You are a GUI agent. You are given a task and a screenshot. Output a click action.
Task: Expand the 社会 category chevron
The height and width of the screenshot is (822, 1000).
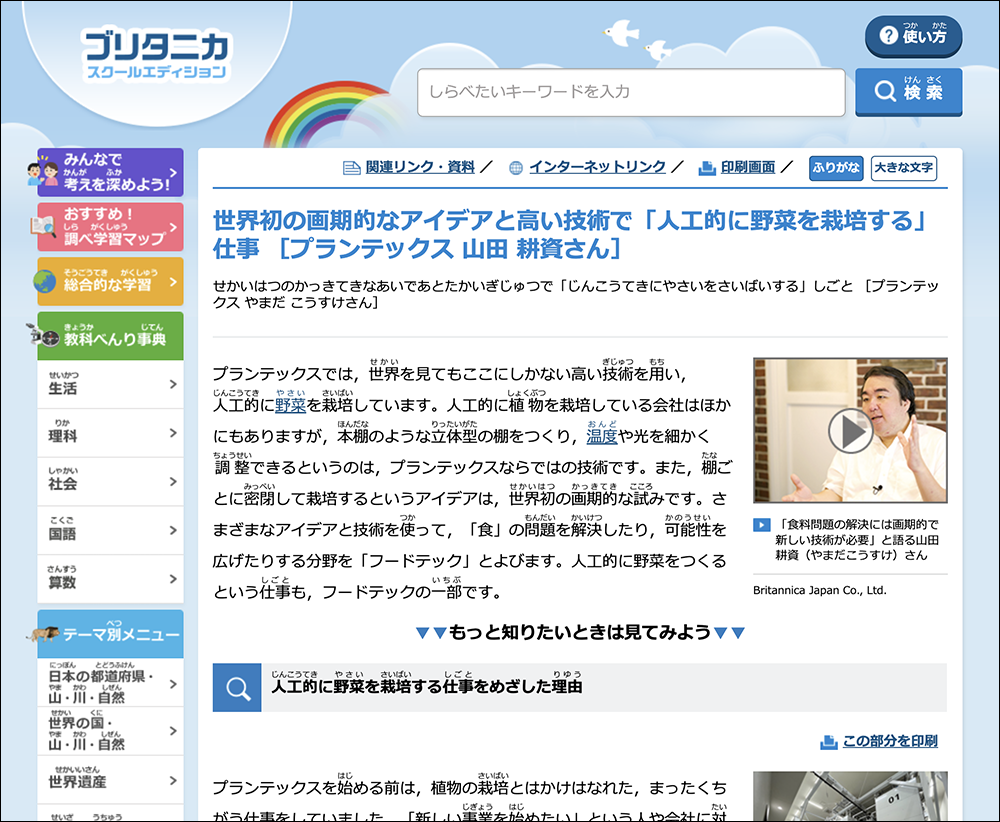173,481
